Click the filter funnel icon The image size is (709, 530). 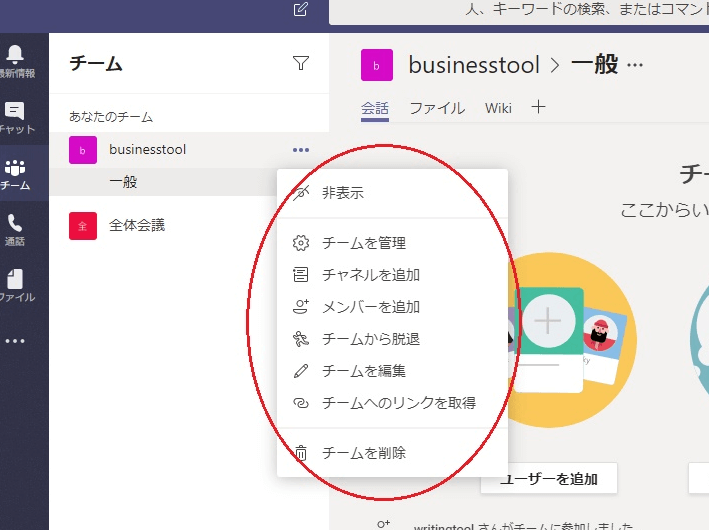(x=301, y=64)
